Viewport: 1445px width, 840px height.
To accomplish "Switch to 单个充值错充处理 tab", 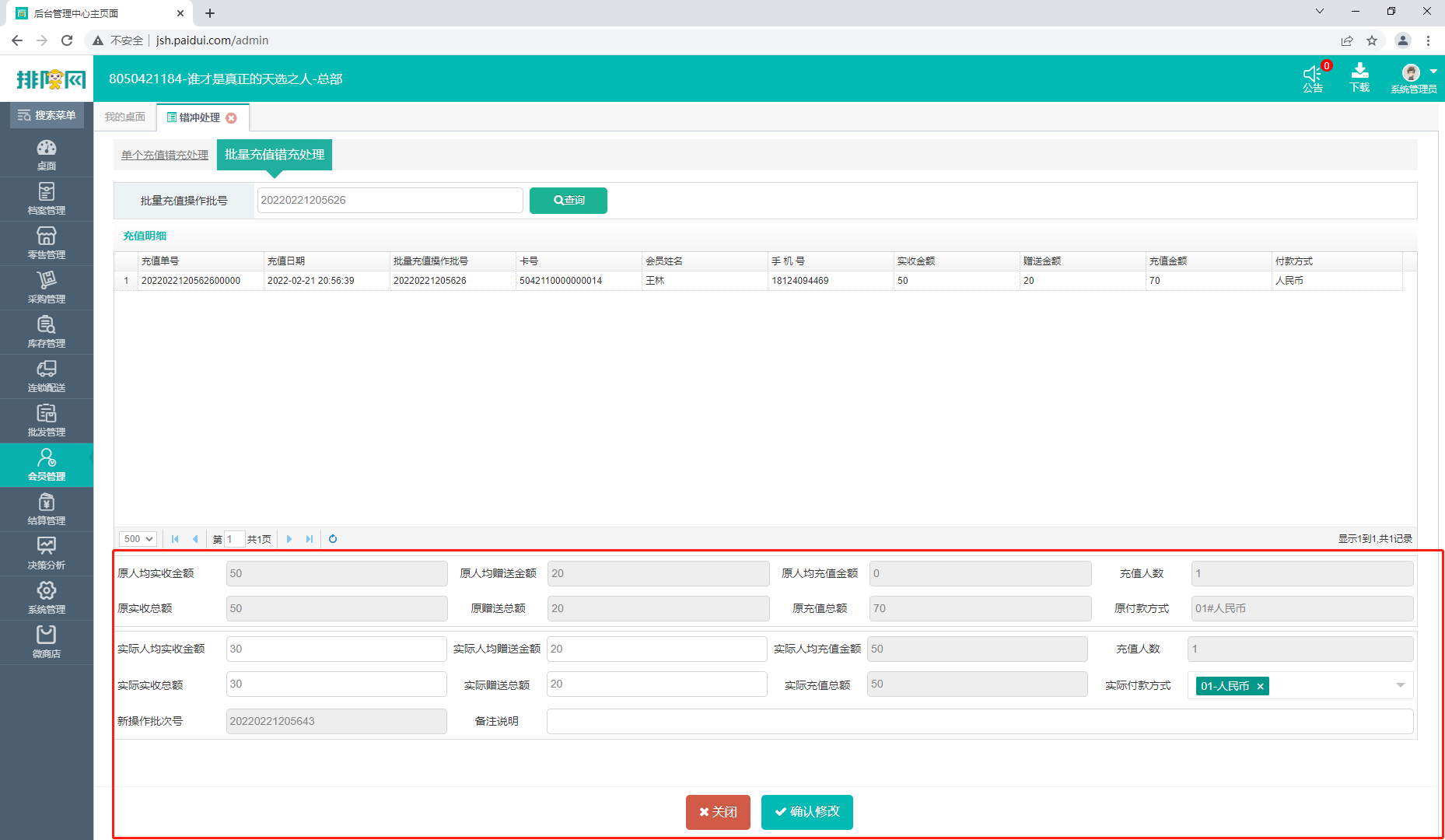I will (x=165, y=155).
